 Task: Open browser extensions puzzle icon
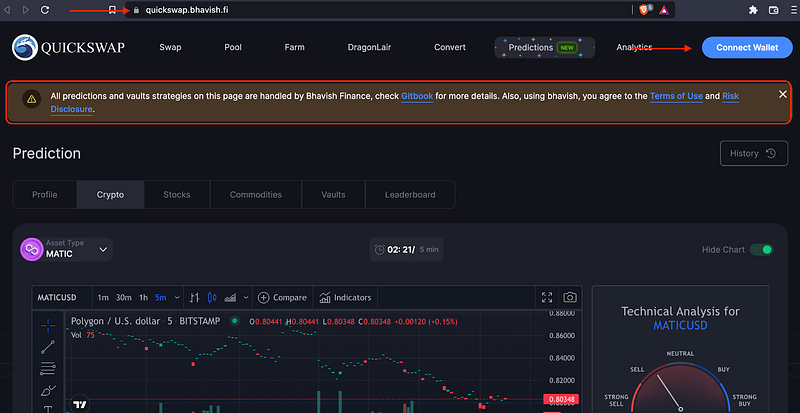(x=753, y=10)
